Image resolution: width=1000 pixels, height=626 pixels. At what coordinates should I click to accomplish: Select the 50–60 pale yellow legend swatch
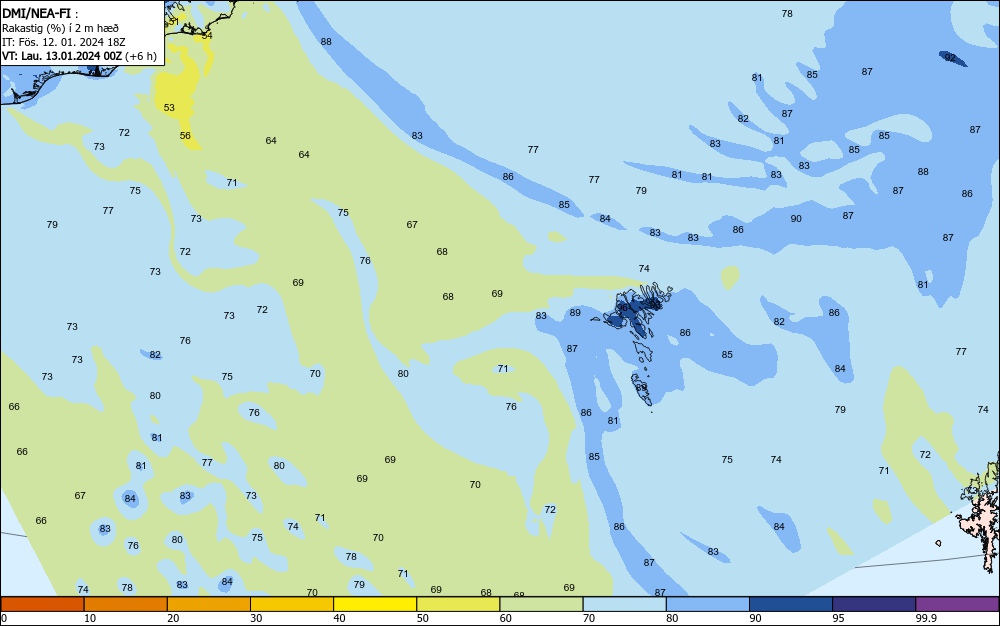pyautogui.click(x=458, y=604)
